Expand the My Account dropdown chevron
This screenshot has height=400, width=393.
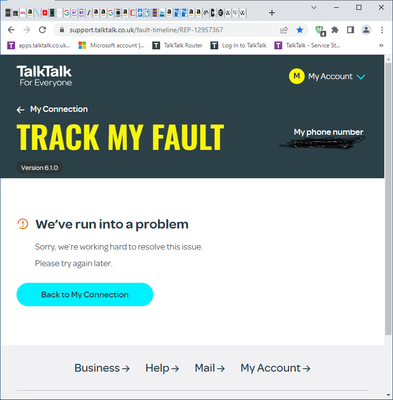tap(361, 77)
